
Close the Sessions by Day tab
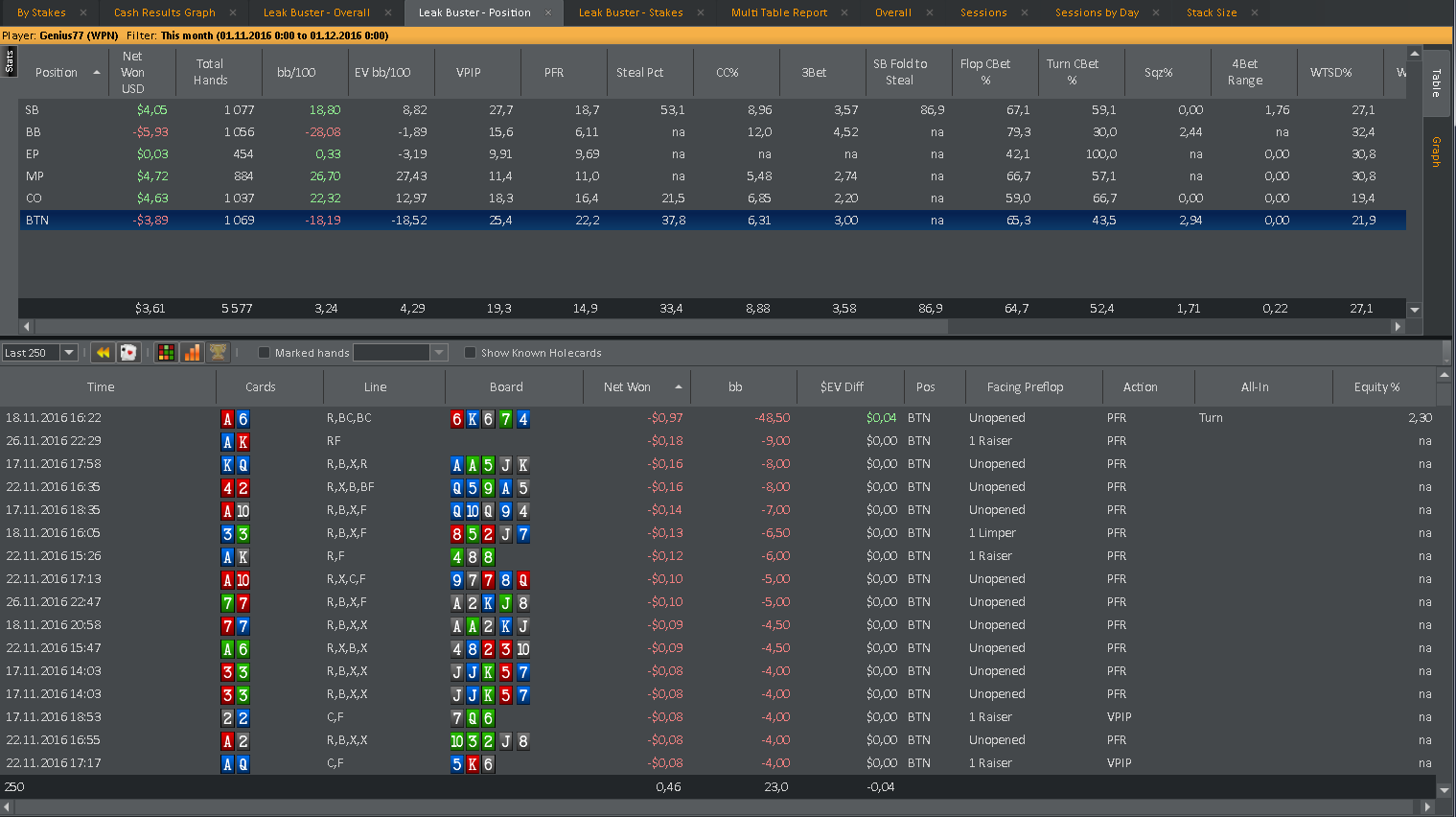[1156, 12]
